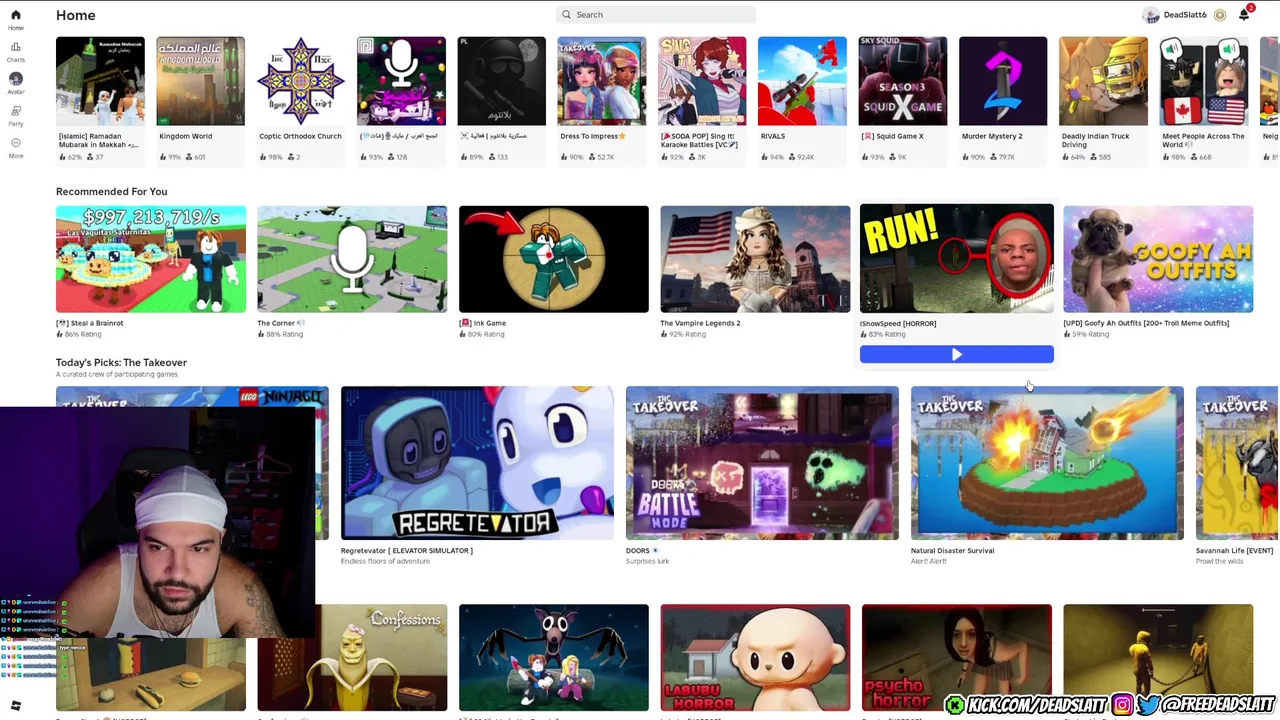The width and height of the screenshot is (1280, 720).
Task: Open the Savannah Life [EVENT] card
Action: (1237, 463)
